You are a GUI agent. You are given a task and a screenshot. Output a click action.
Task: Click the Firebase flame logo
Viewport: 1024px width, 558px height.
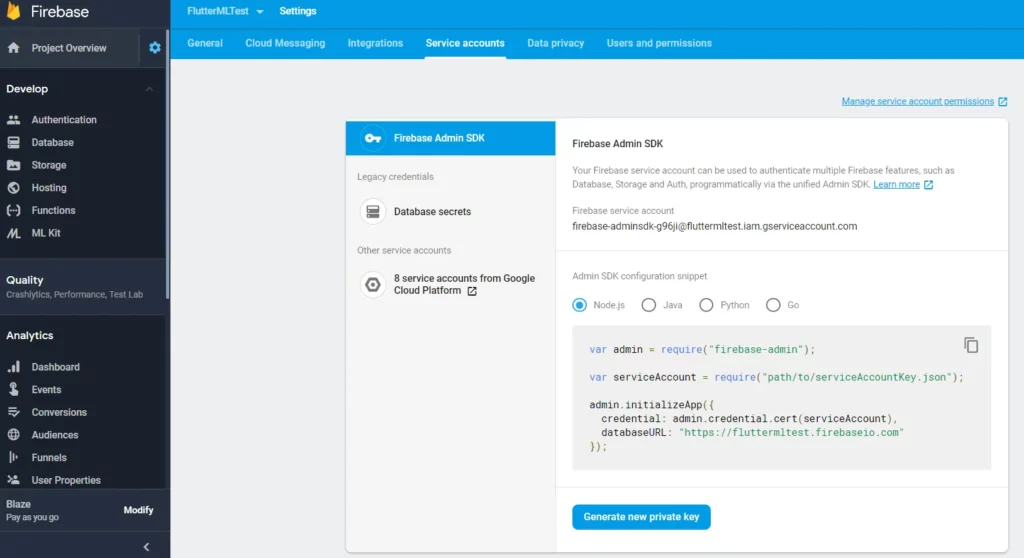coord(14,10)
